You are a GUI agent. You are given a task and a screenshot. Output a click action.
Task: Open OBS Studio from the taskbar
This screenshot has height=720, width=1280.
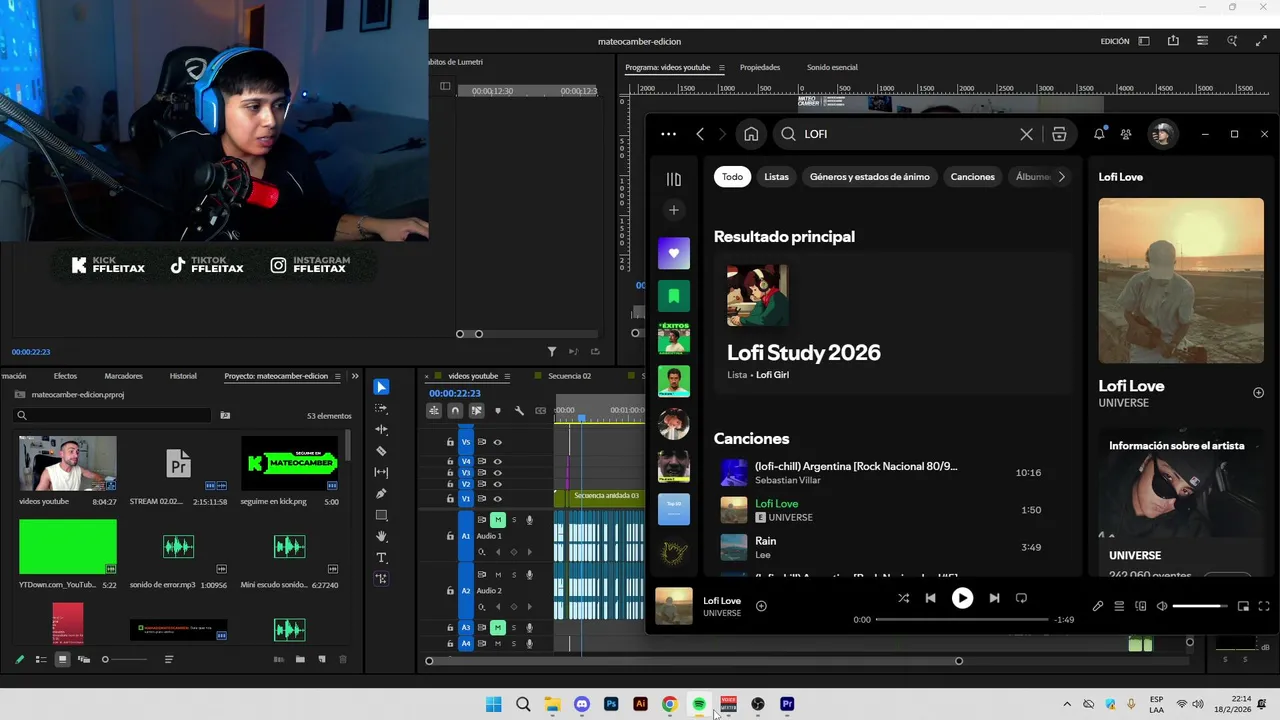[758, 704]
